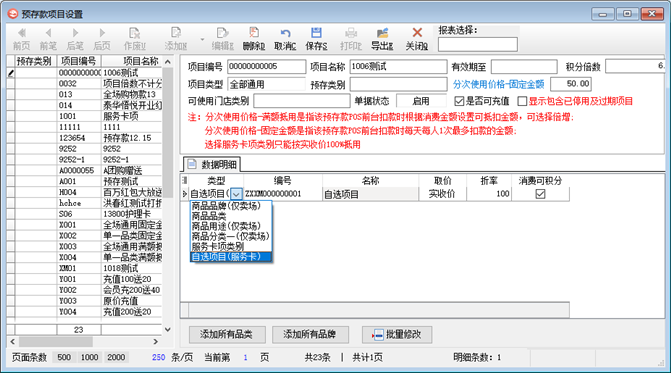
Task: Open the 单据状态 box showing 启用
Action: point(421,101)
